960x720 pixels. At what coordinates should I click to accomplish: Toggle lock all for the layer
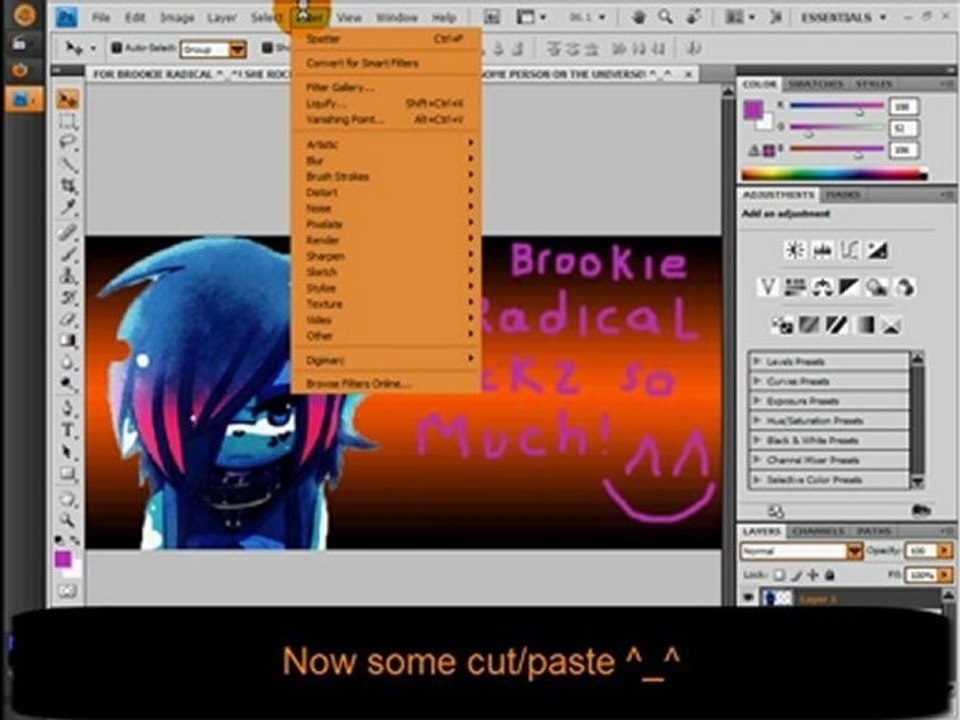[x=830, y=575]
